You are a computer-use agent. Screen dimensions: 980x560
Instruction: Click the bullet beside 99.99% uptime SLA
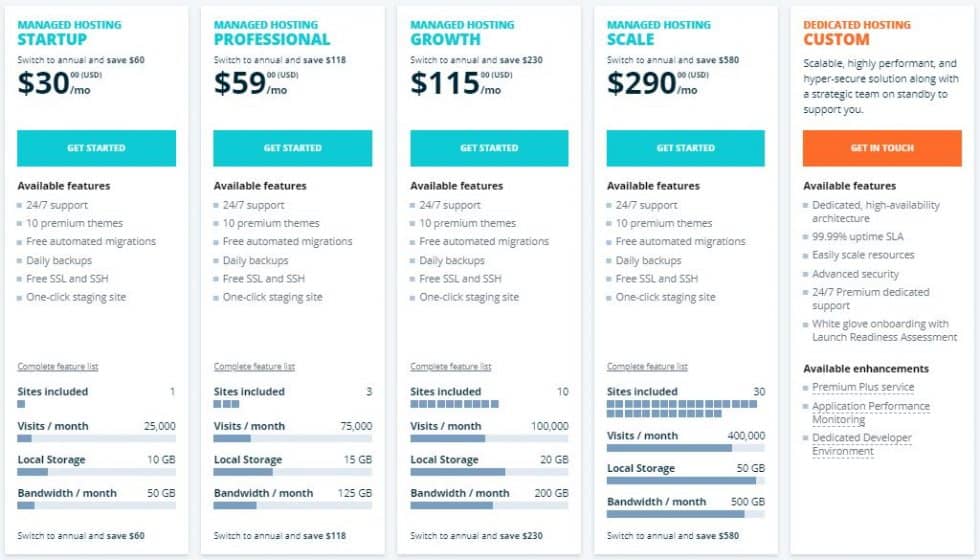[x=806, y=237]
